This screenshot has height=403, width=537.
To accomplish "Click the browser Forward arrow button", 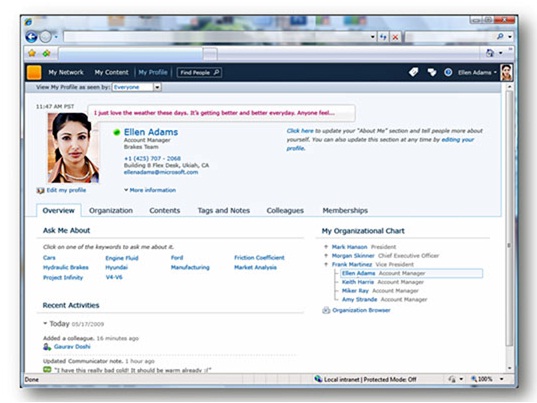I will [45, 37].
